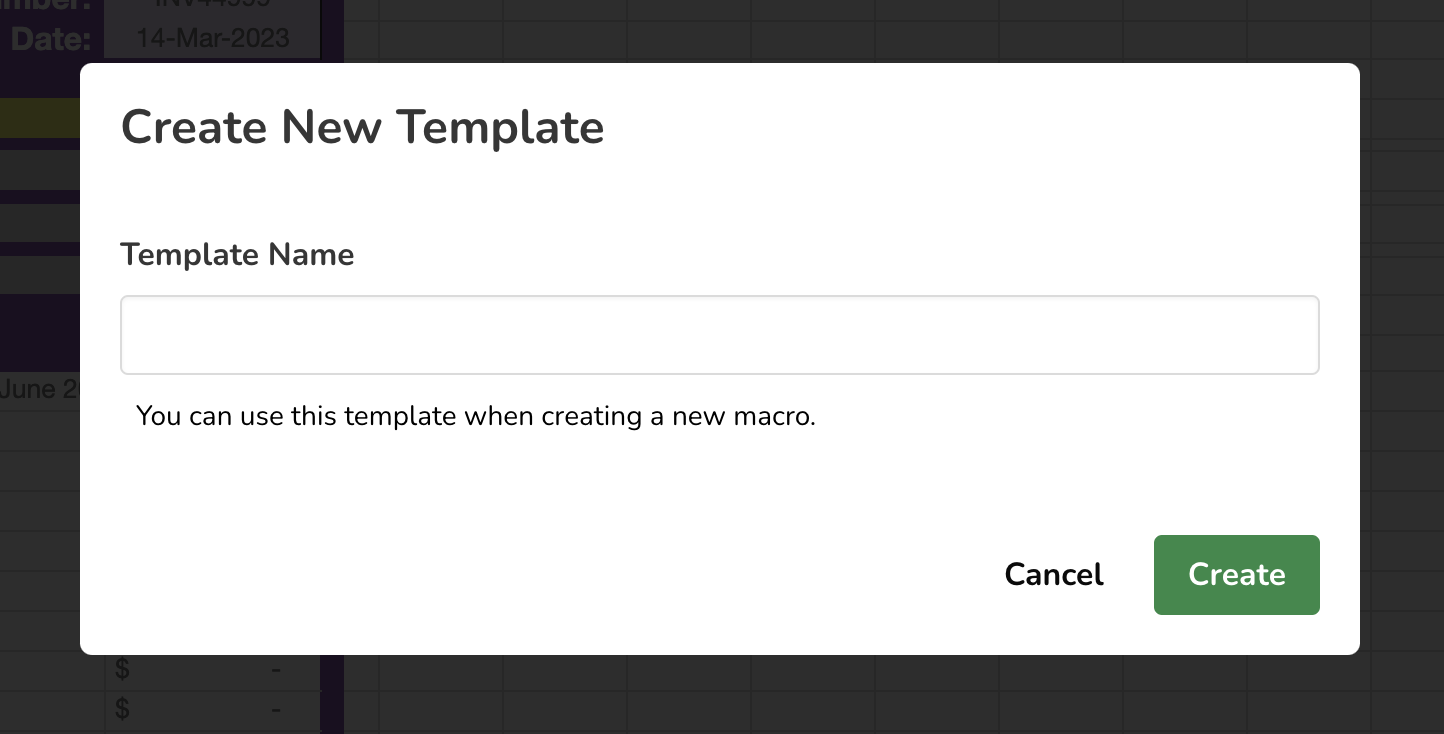The height and width of the screenshot is (734, 1444).
Task: Click the "Create New Template" dialog heading
Action: pos(362,128)
